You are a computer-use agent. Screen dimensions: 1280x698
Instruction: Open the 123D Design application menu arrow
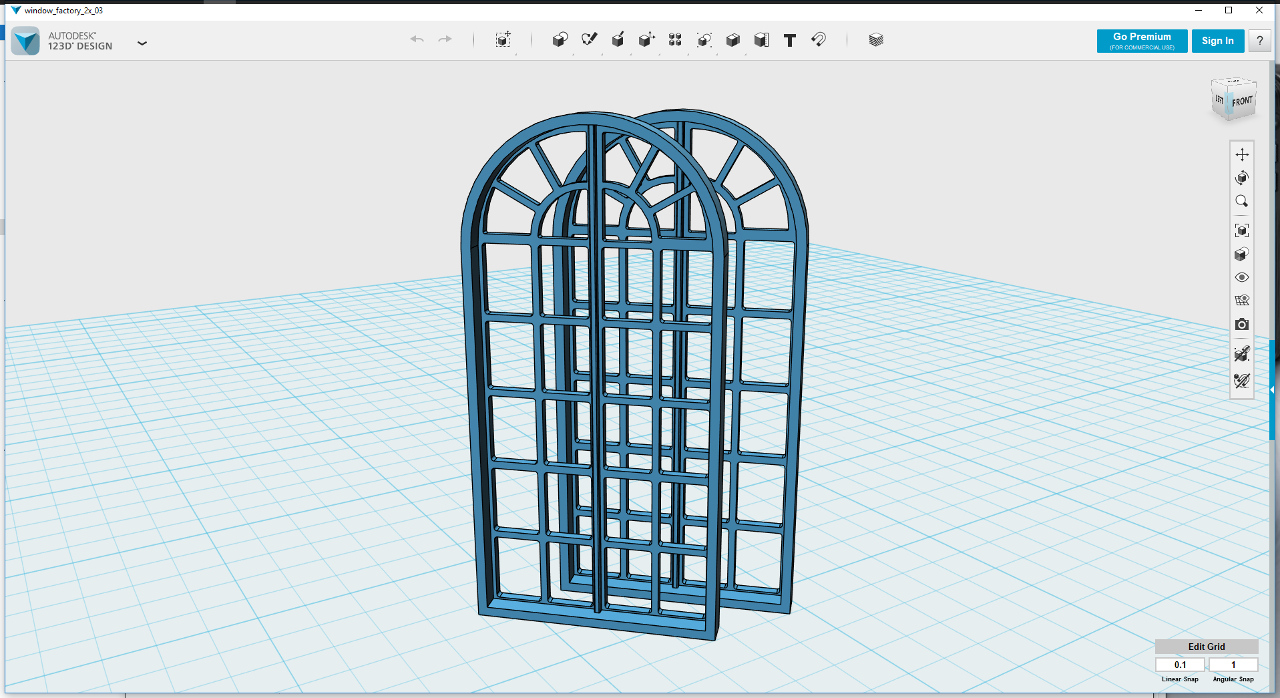point(142,43)
